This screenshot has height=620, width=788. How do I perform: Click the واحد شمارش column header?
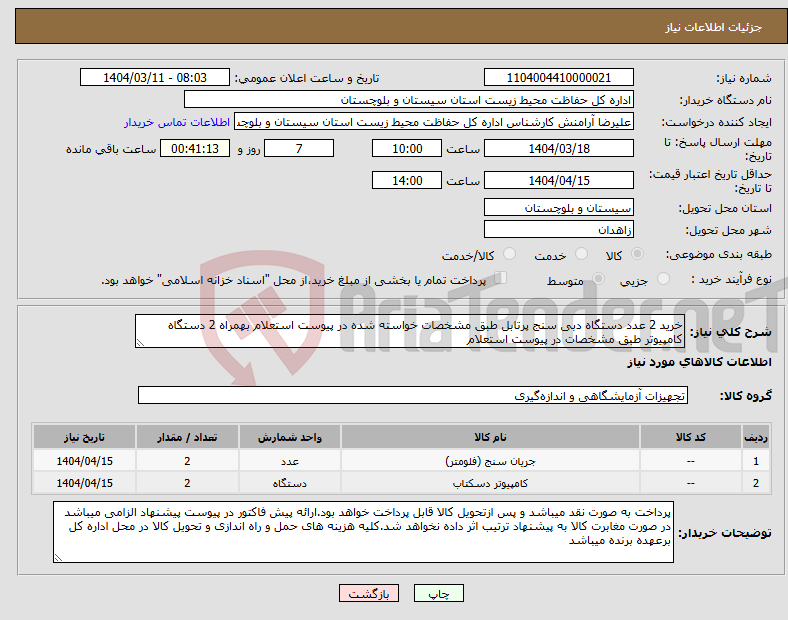(290, 437)
